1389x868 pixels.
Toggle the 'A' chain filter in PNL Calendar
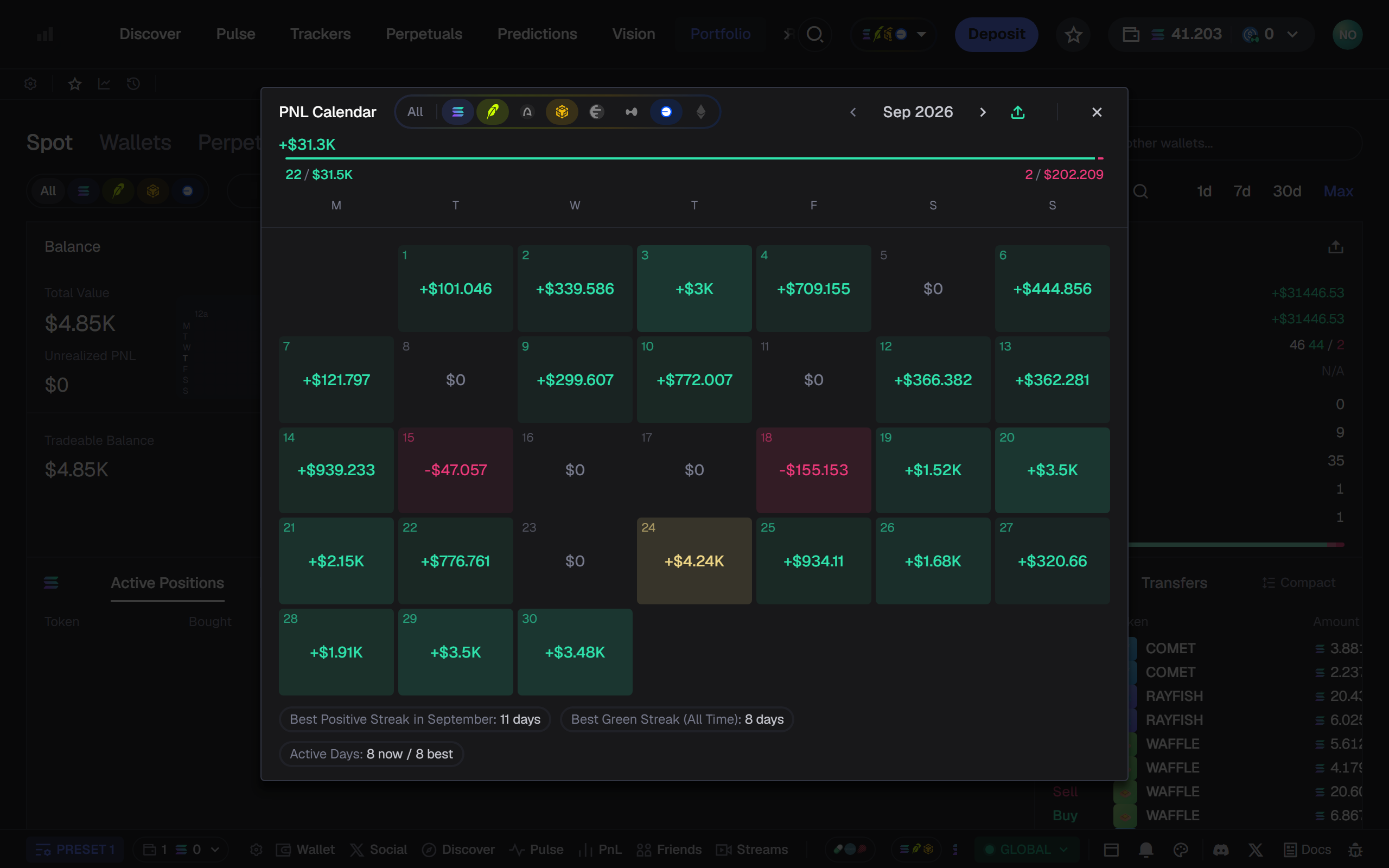[527, 112]
